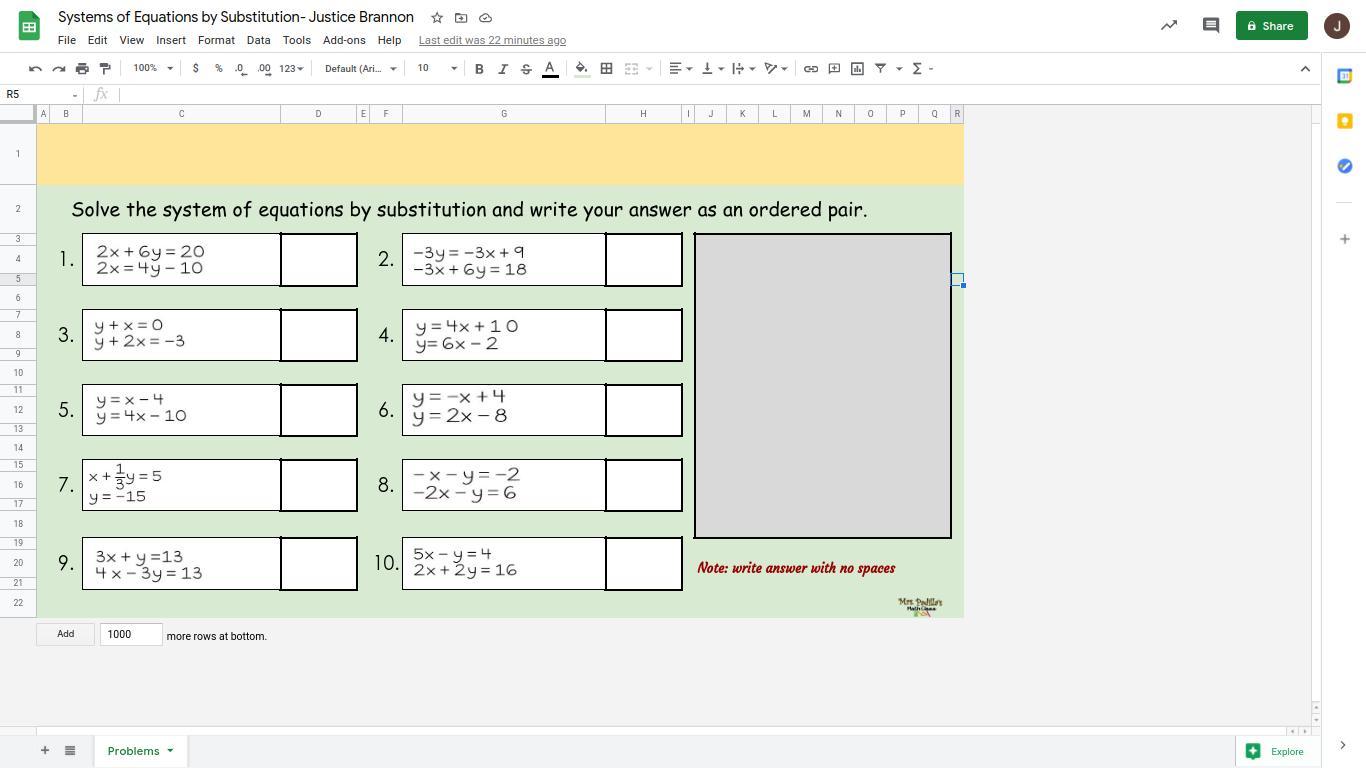
Task: Open the Insert menu
Action: [x=170, y=40]
